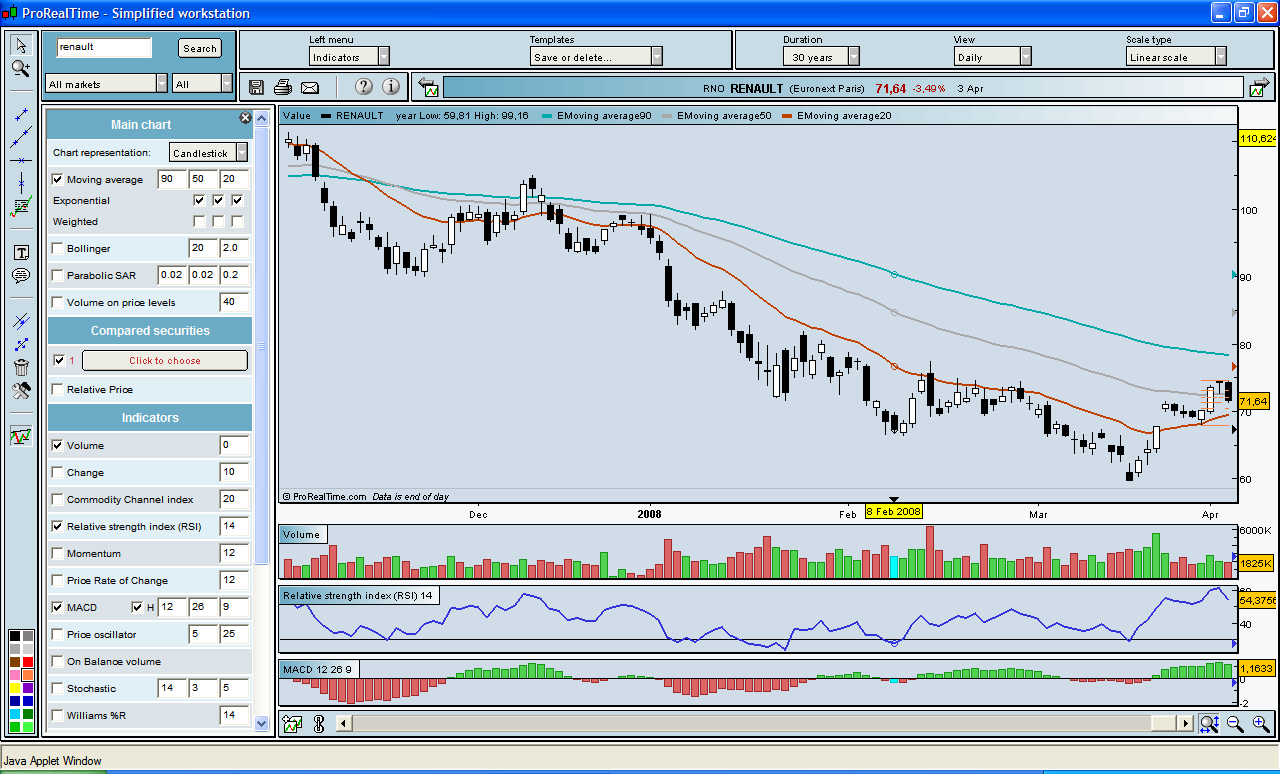Select the arrow pointer tool
This screenshot has height=774, width=1280.
(21, 45)
